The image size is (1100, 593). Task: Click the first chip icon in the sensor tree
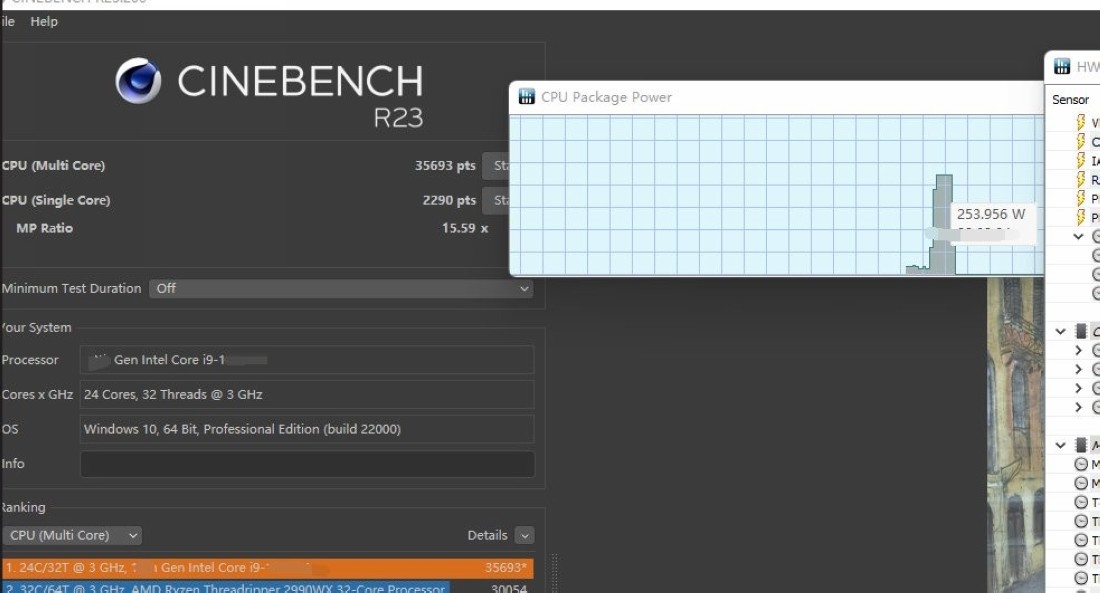tap(1080, 331)
